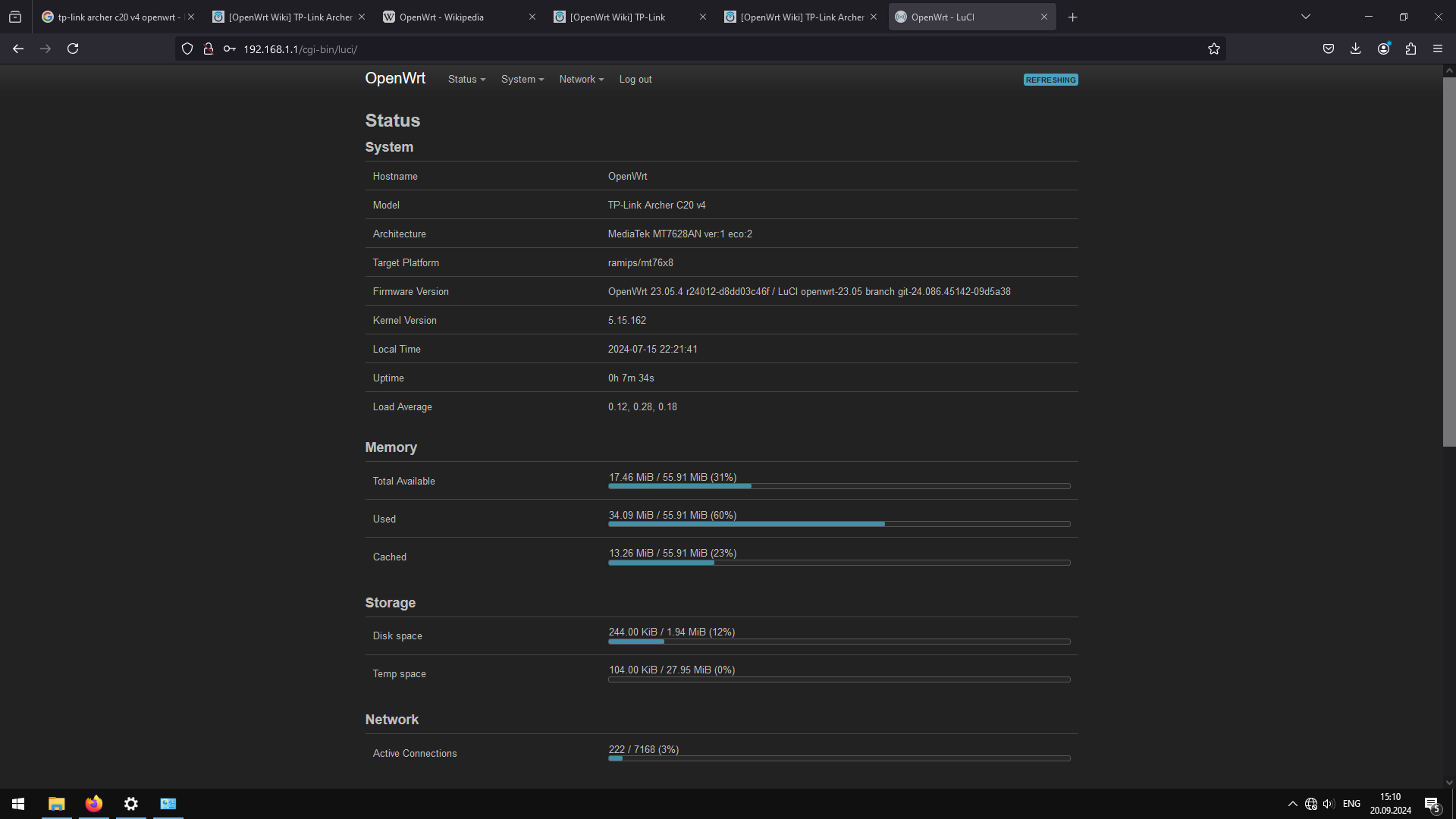The width and height of the screenshot is (1456, 819).
Task: Open the Downloads panel in Firefox
Action: tap(1355, 49)
